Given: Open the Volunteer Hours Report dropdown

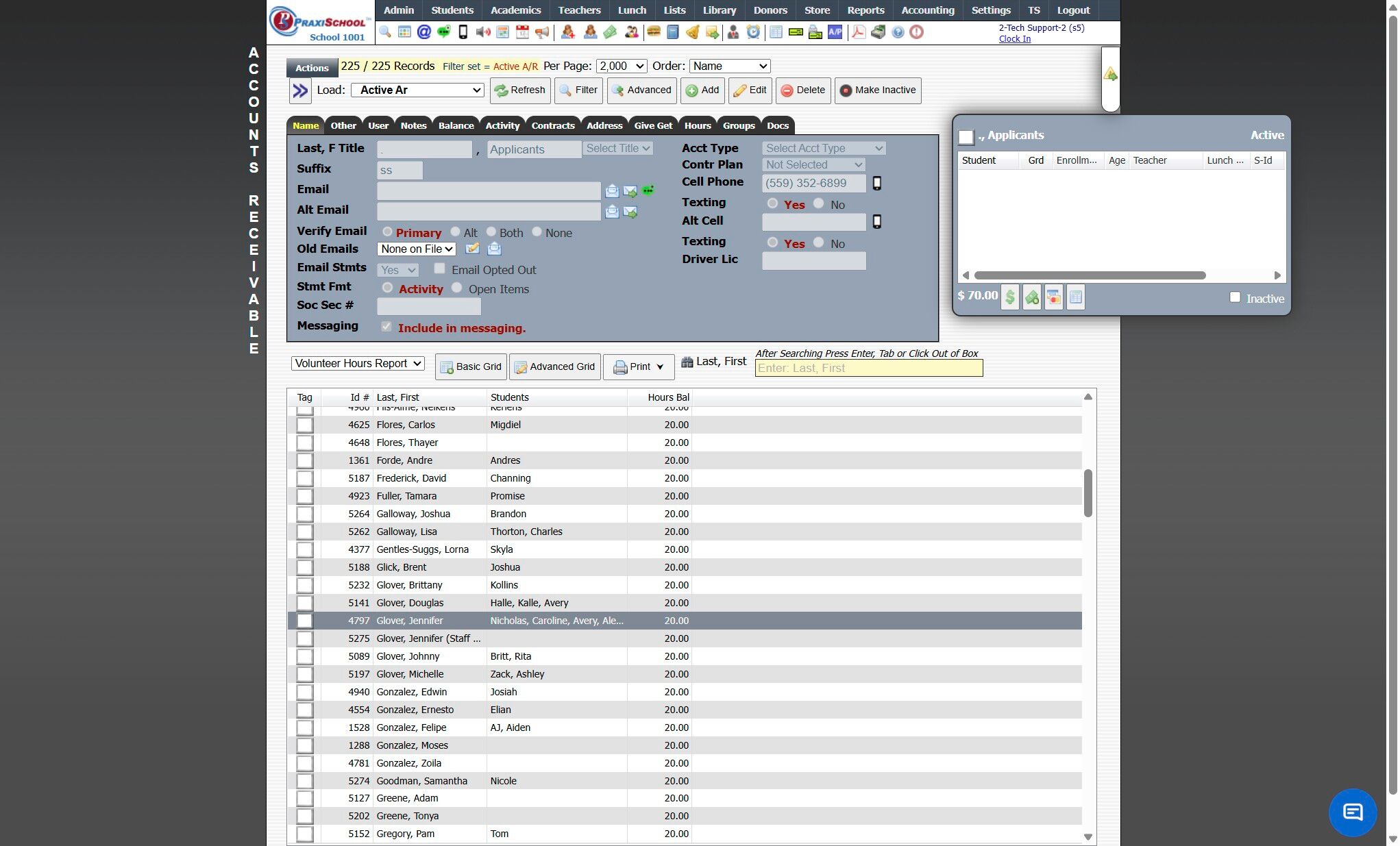Looking at the screenshot, I should click(358, 364).
